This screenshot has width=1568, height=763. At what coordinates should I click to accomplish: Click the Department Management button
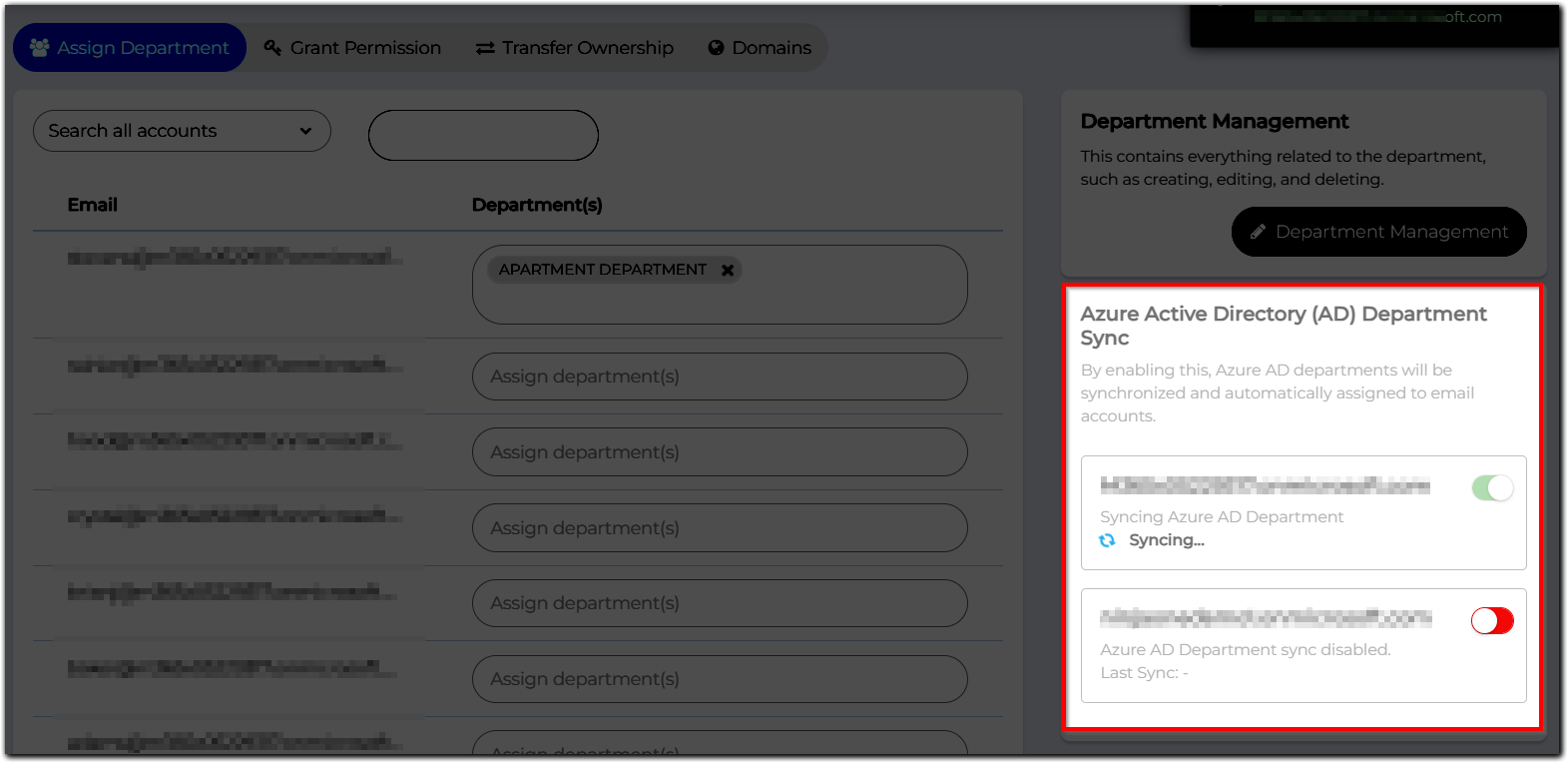(x=1378, y=232)
